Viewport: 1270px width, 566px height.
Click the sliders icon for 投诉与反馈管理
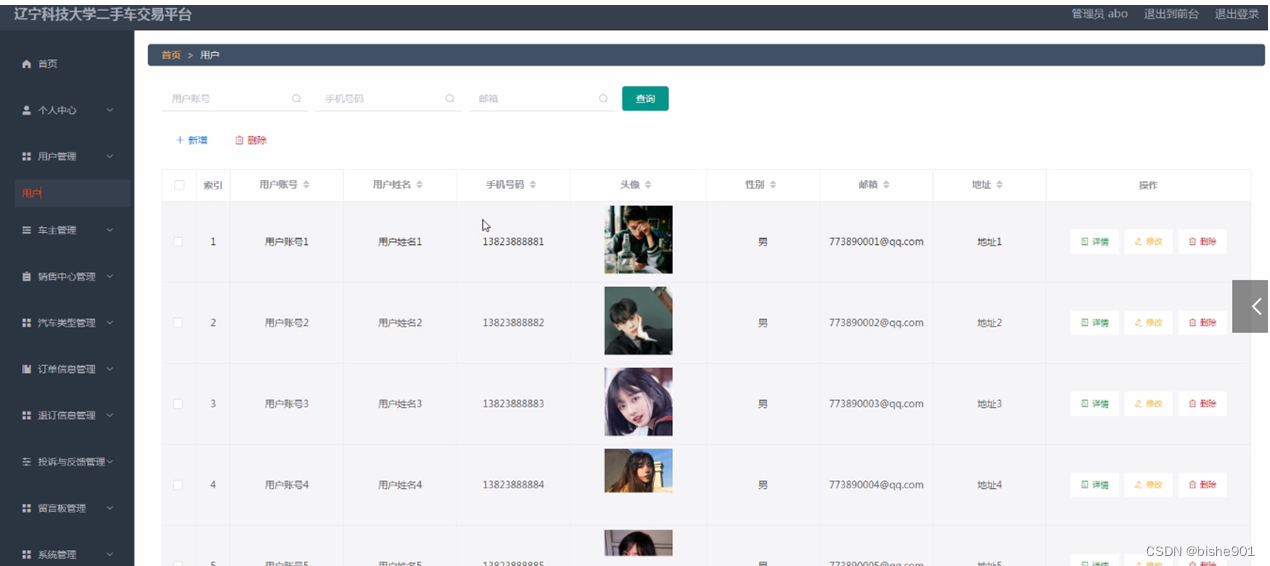click(27, 462)
